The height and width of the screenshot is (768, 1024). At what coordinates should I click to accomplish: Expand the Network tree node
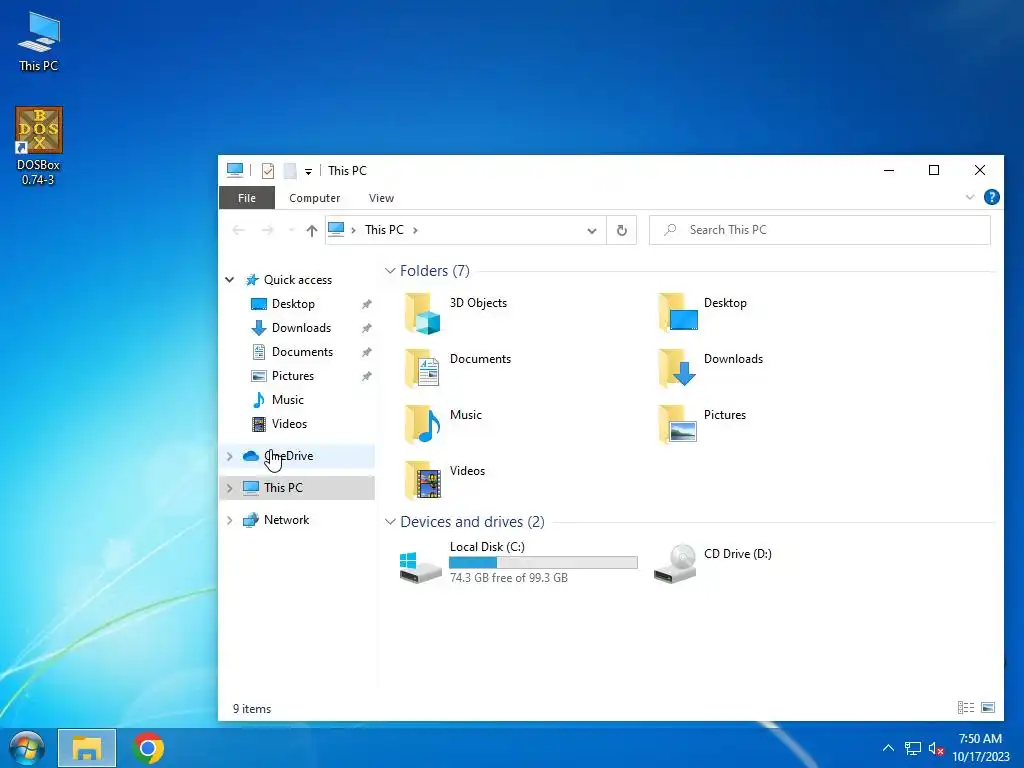pos(230,520)
